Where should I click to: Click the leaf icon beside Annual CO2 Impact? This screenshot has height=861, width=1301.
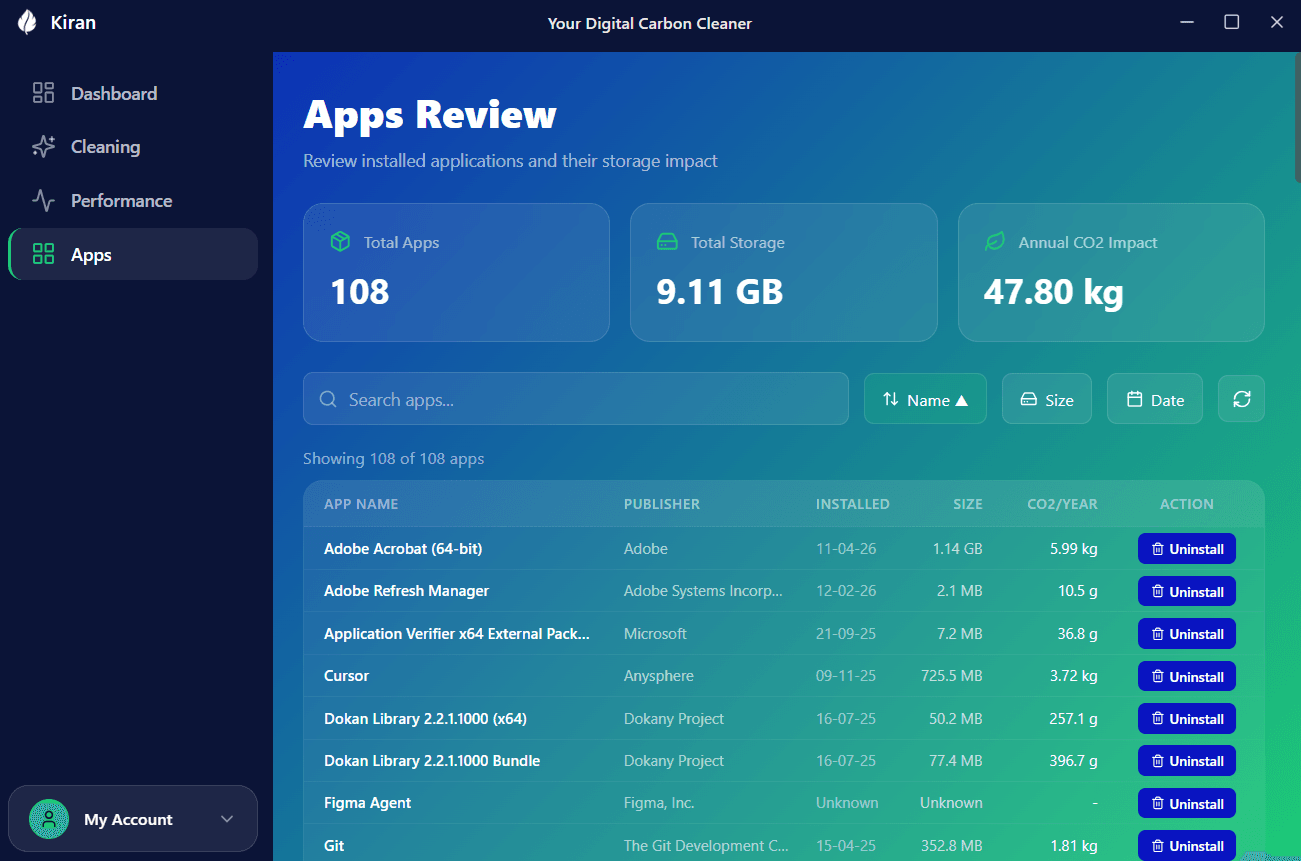tap(995, 242)
